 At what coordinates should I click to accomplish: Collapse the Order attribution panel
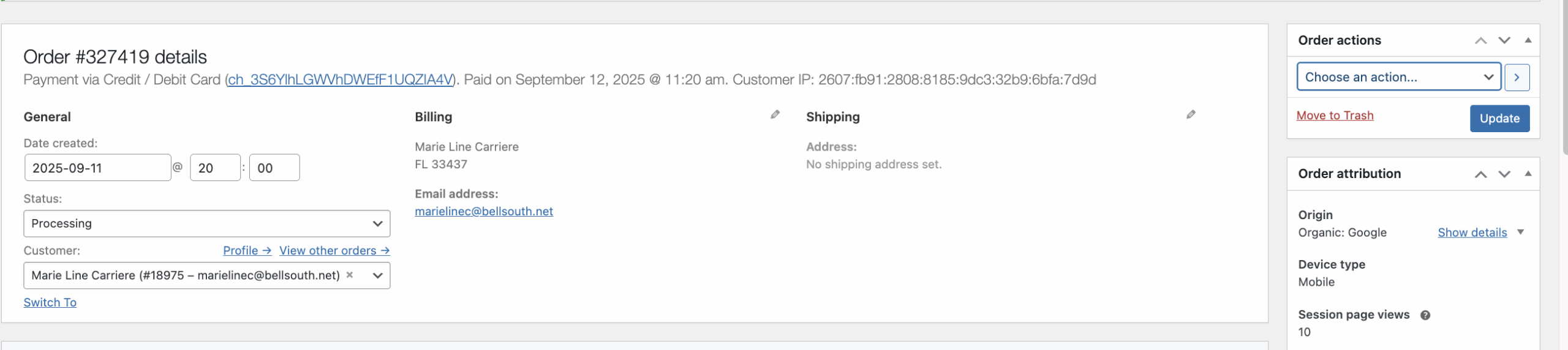coord(1528,174)
